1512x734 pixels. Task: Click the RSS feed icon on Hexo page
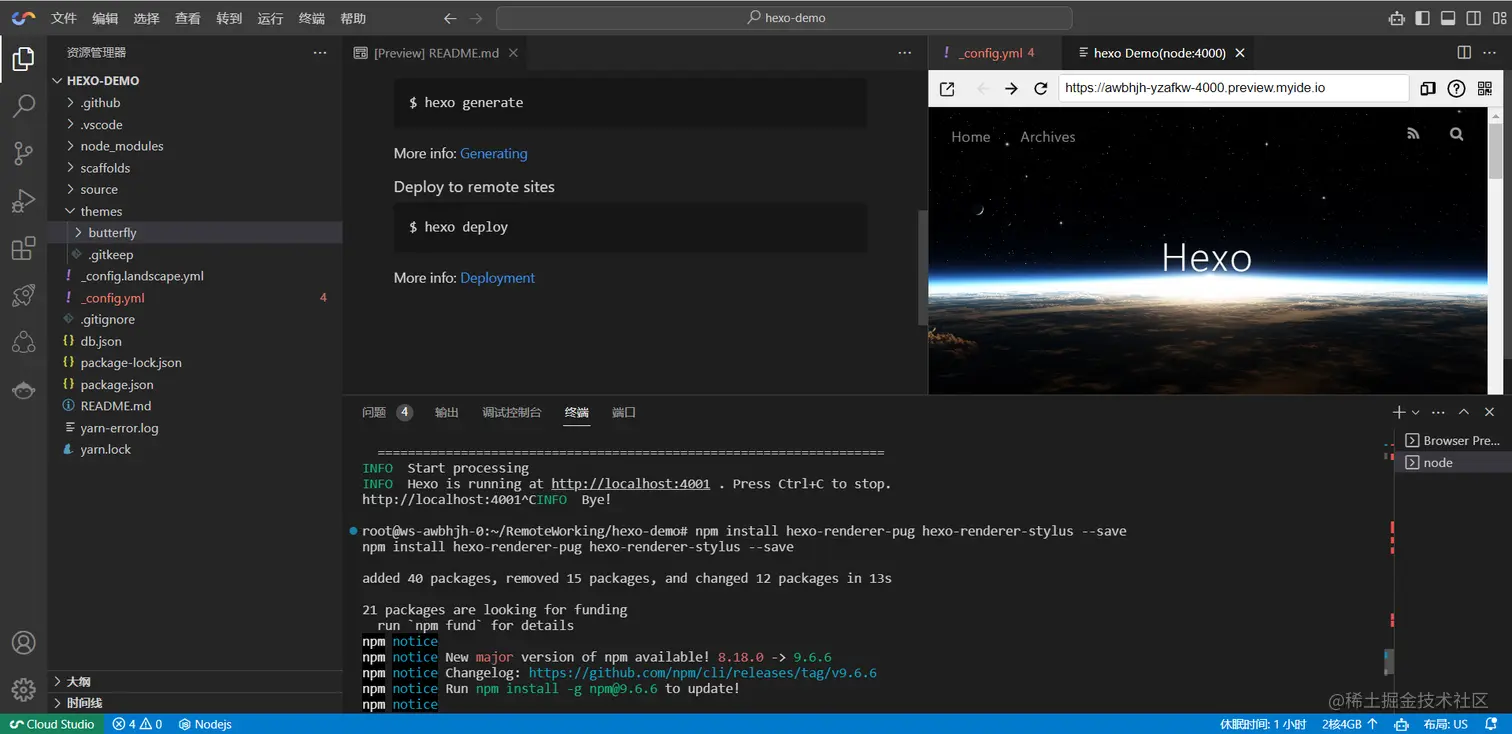[x=1413, y=133]
